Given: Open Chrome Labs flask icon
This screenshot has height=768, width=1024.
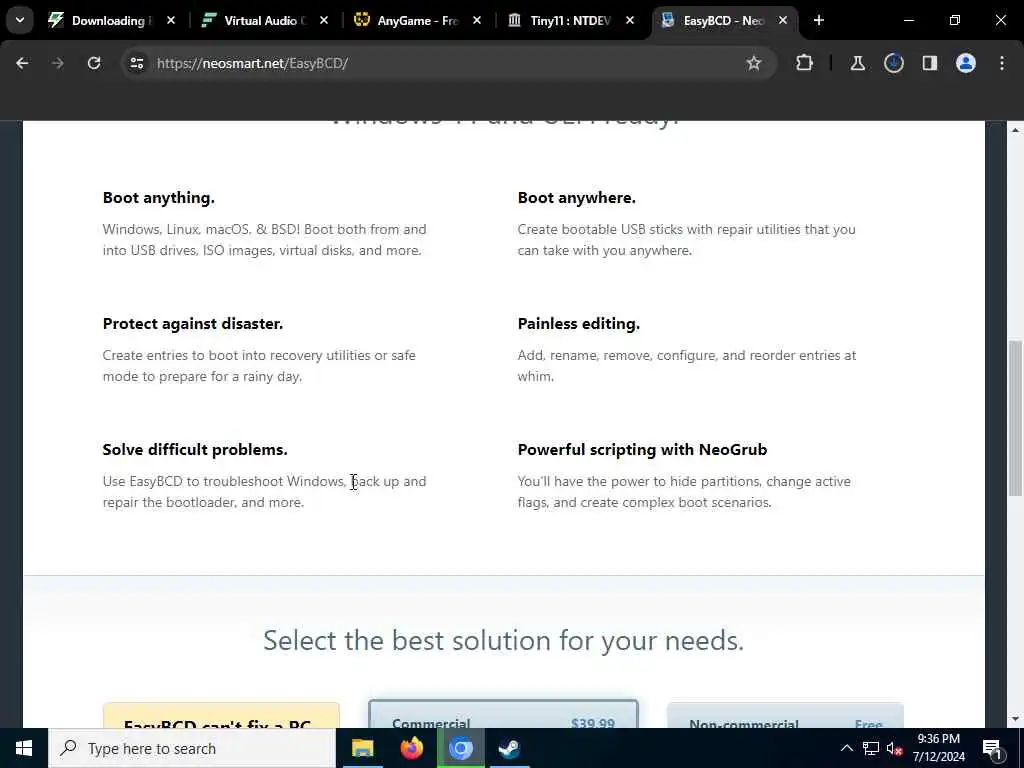Looking at the screenshot, I should (858, 63).
